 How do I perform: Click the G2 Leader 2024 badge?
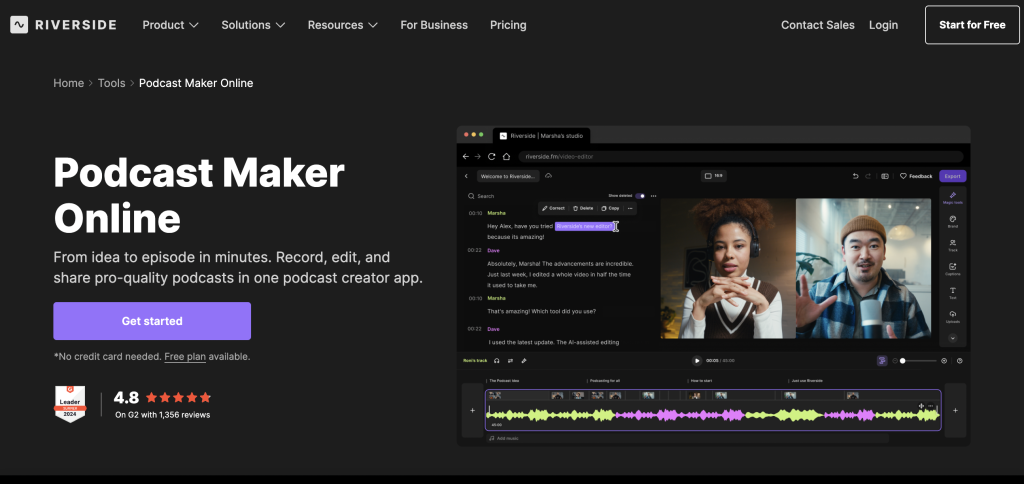pyautogui.click(x=70, y=404)
